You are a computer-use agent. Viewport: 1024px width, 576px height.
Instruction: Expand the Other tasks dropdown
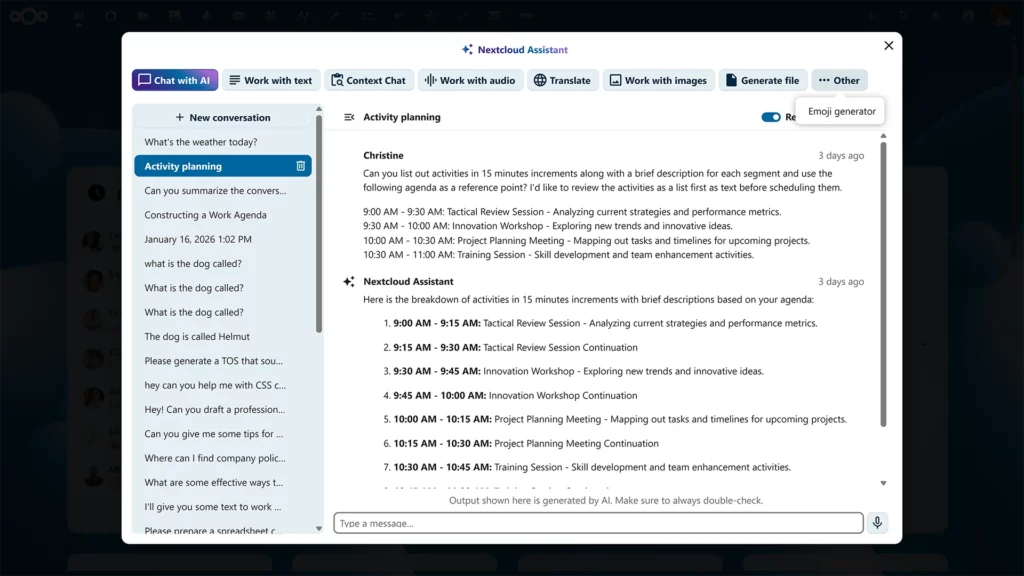[x=838, y=80]
